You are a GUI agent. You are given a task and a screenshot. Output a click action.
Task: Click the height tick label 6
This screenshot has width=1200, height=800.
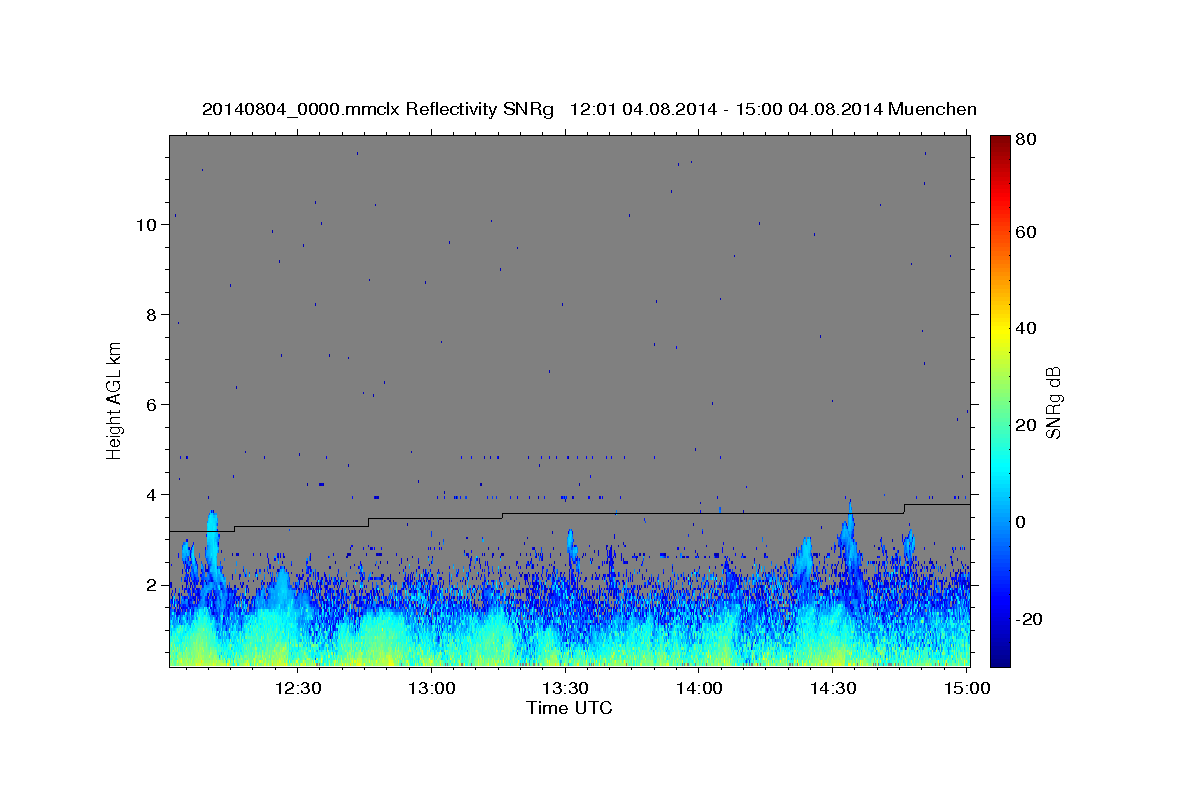click(152, 405)
